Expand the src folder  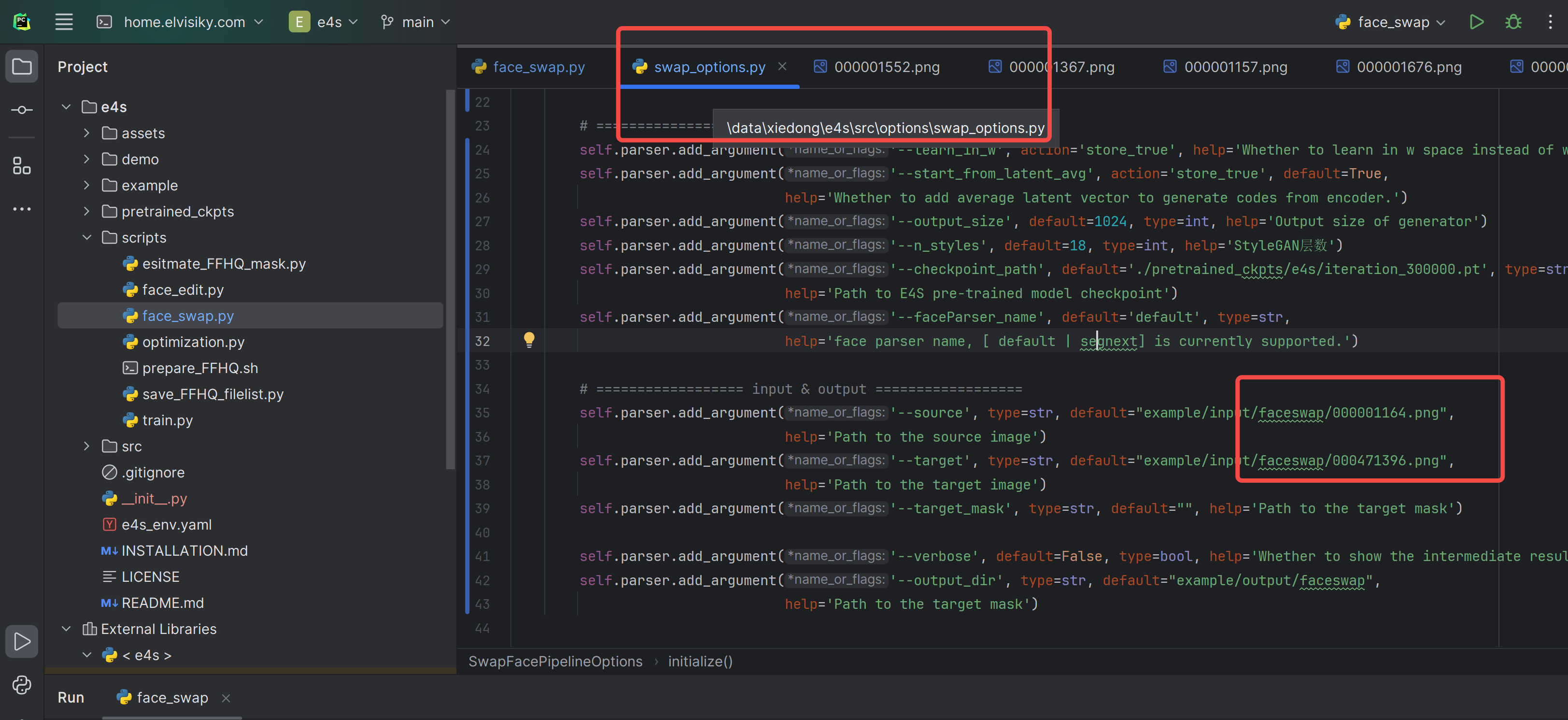[x=86, y=446]
